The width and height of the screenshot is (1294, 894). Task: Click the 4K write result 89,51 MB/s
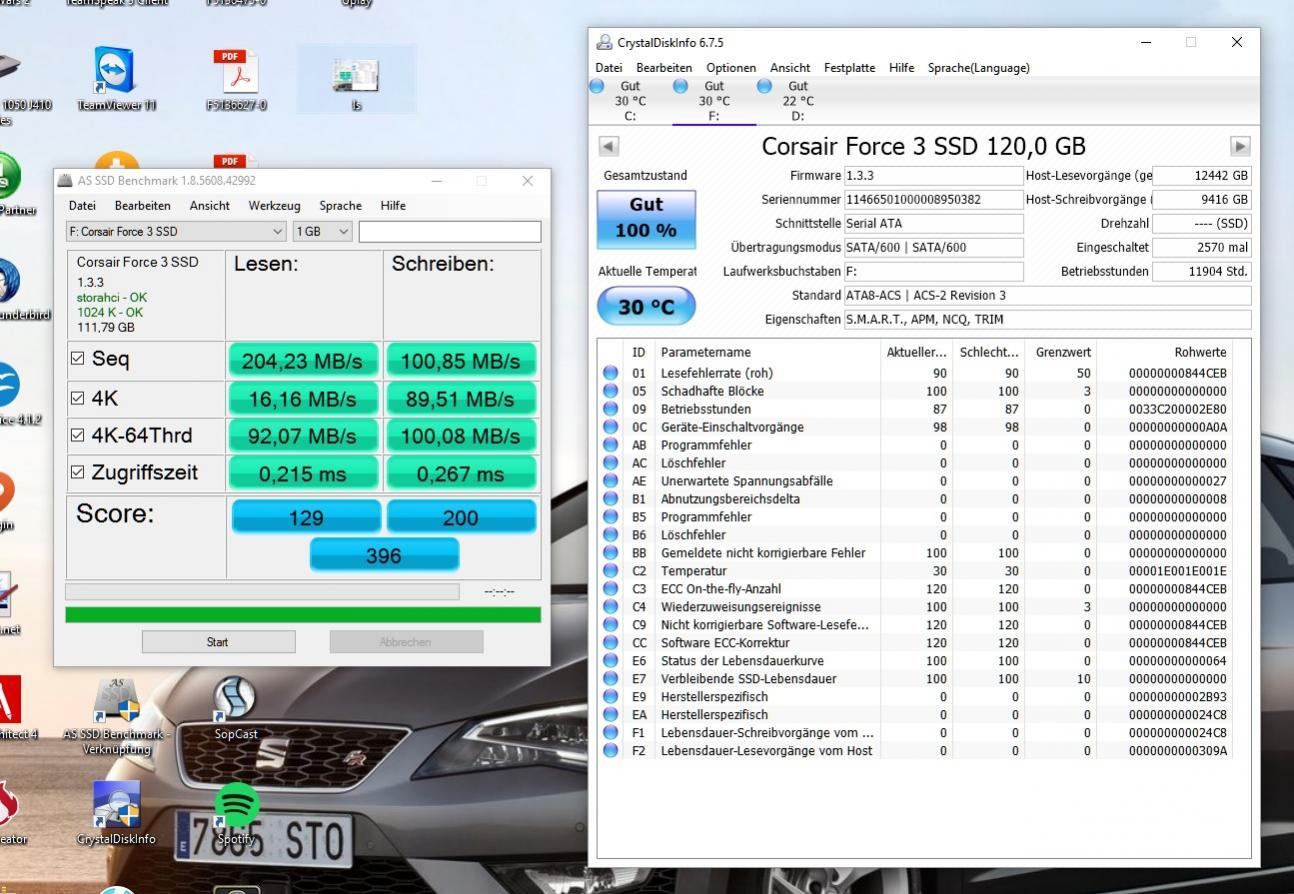tap(460, 399)
